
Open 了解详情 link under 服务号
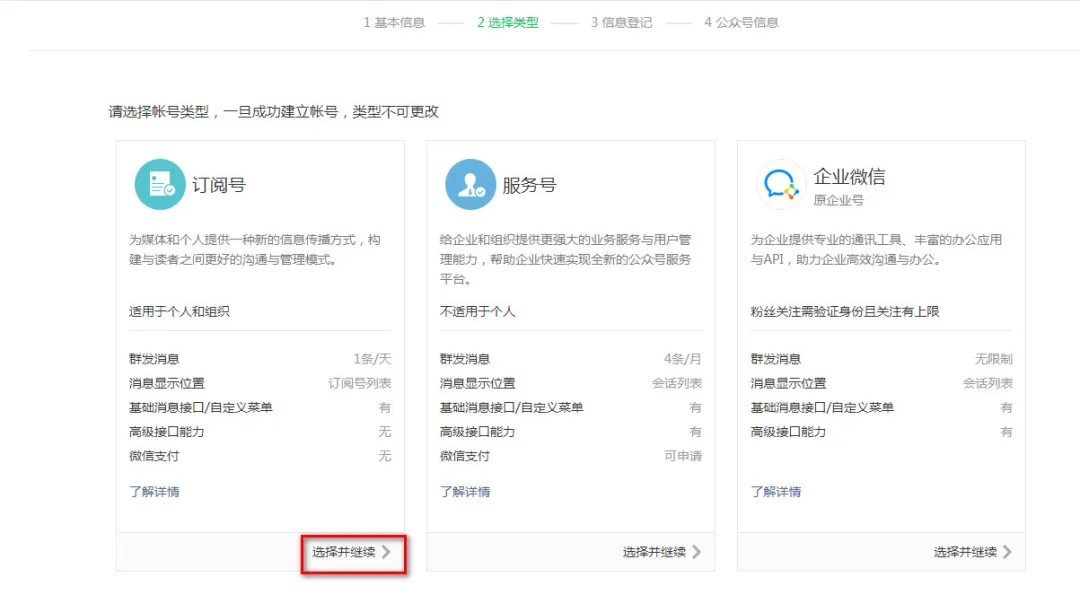[x=465, y=492]
